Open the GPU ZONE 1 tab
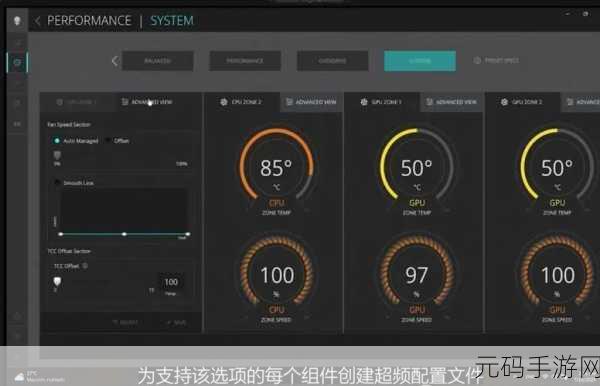 pos(382,102)
